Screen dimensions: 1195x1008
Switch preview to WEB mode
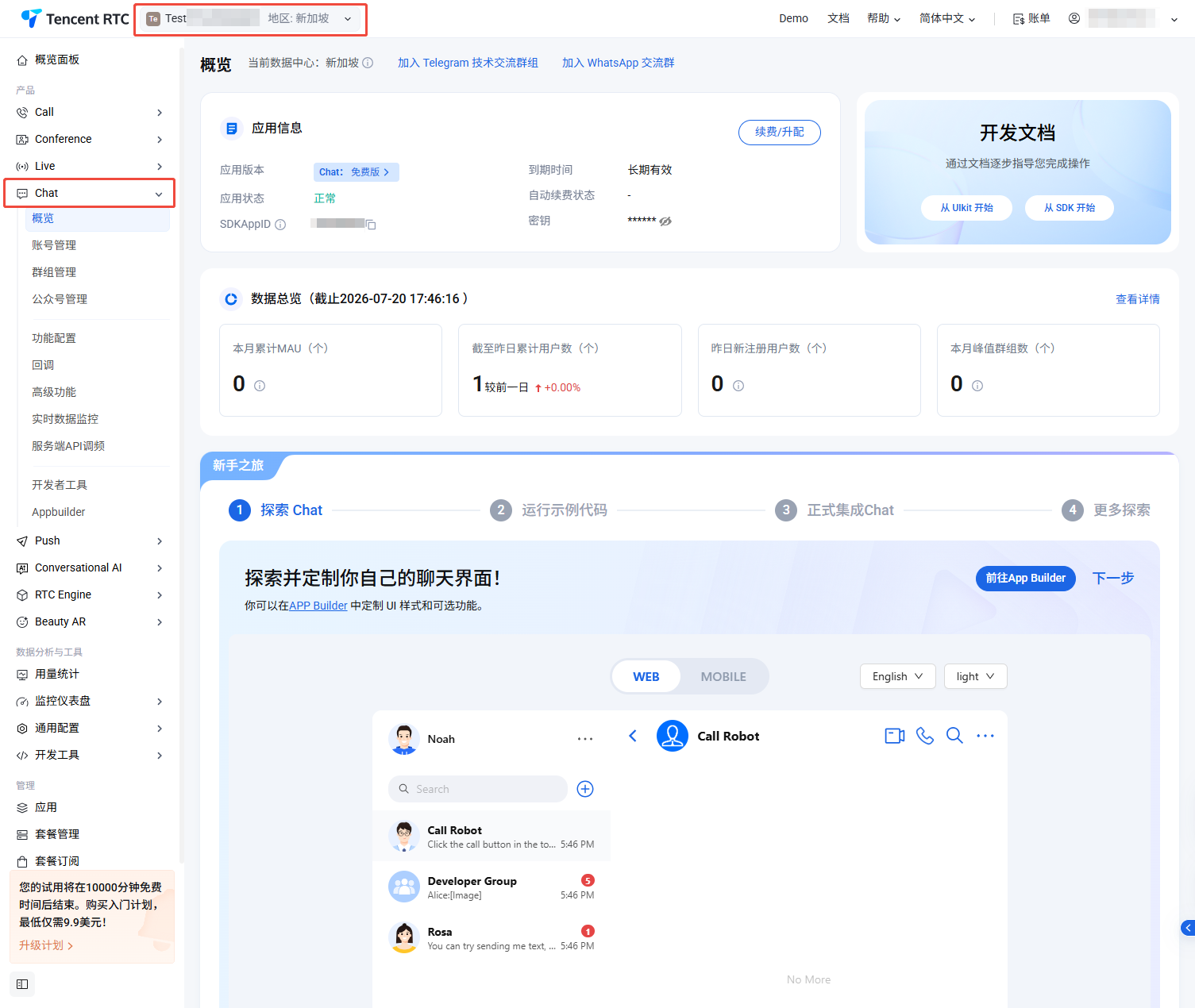point(646,677)
